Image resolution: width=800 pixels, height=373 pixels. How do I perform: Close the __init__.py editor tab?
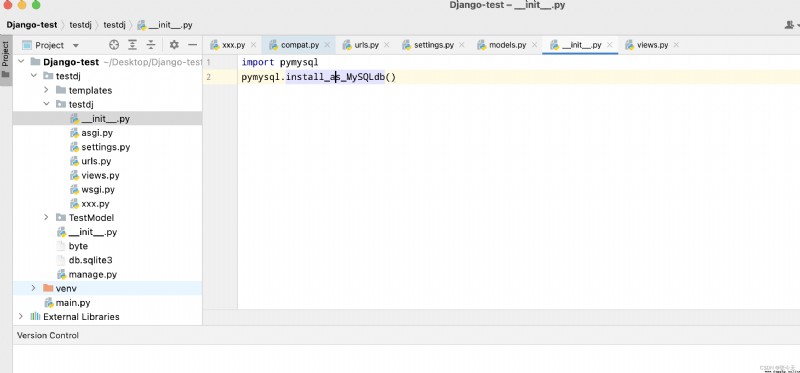point(610,45)
